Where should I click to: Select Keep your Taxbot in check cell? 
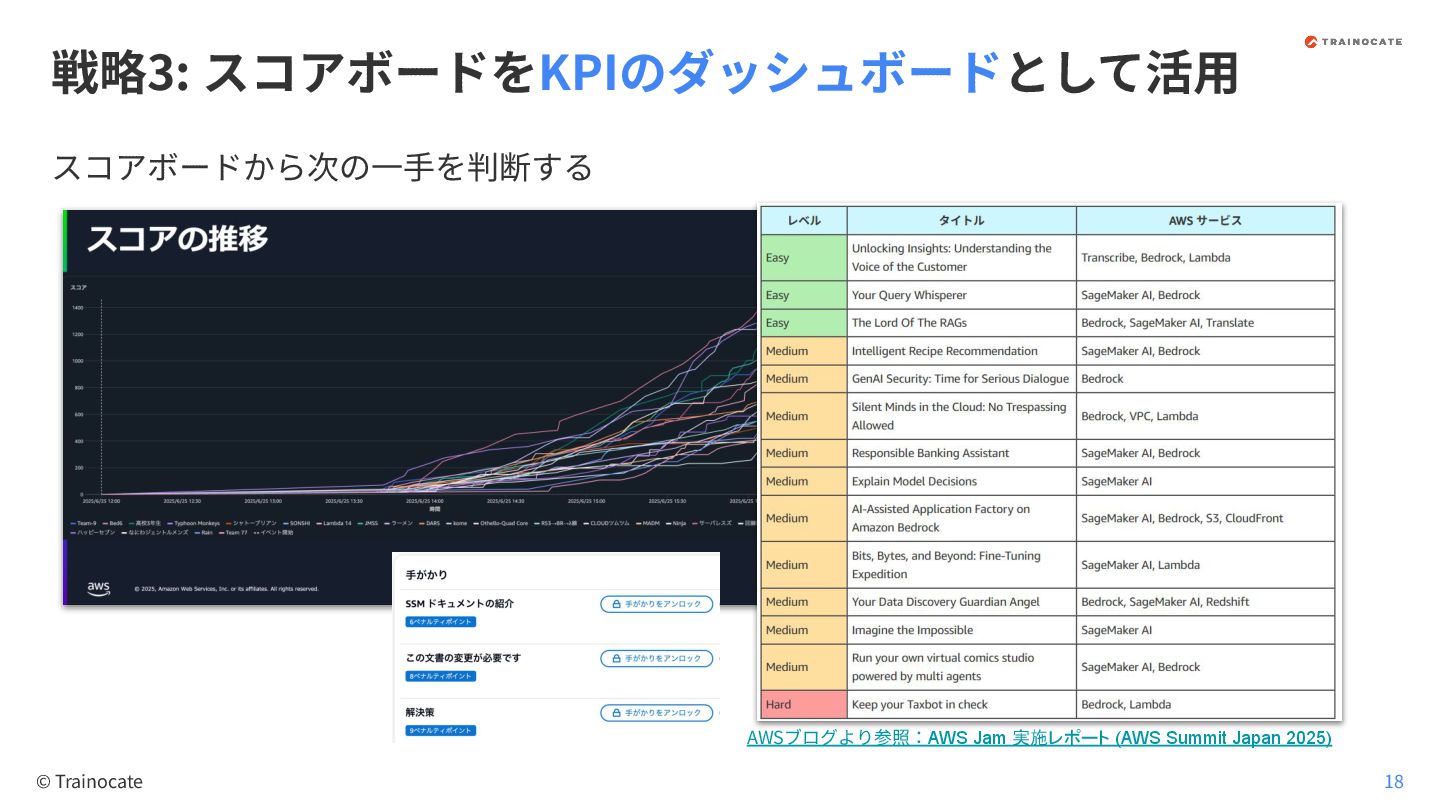(961, 704)
